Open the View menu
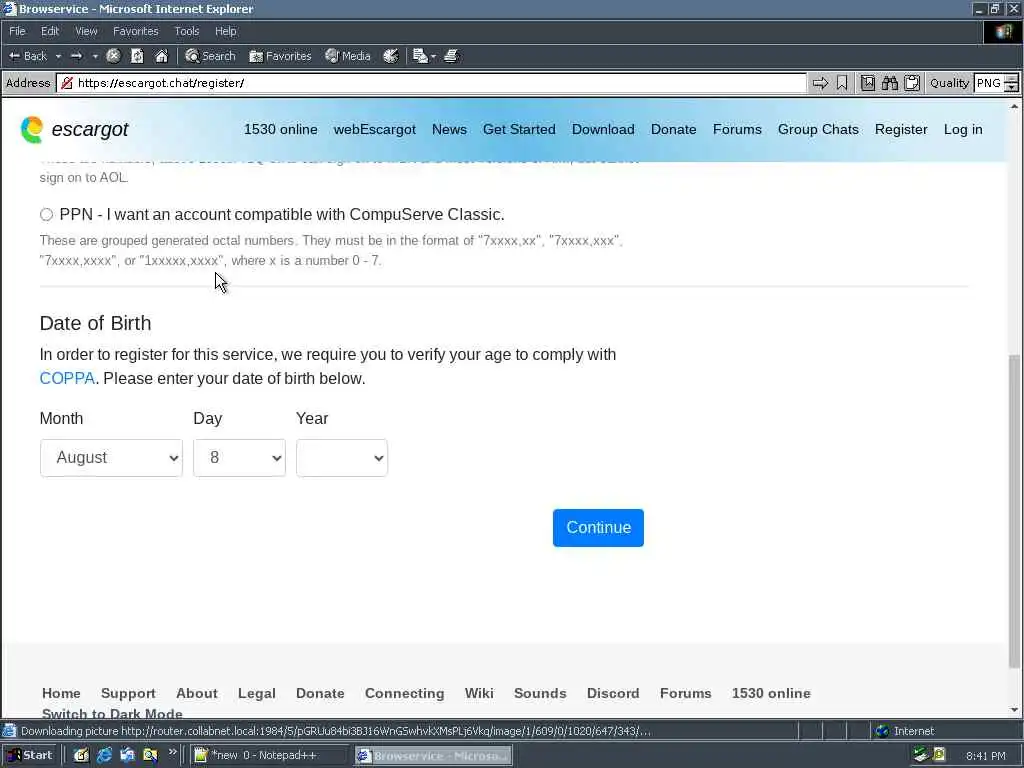 86,31
